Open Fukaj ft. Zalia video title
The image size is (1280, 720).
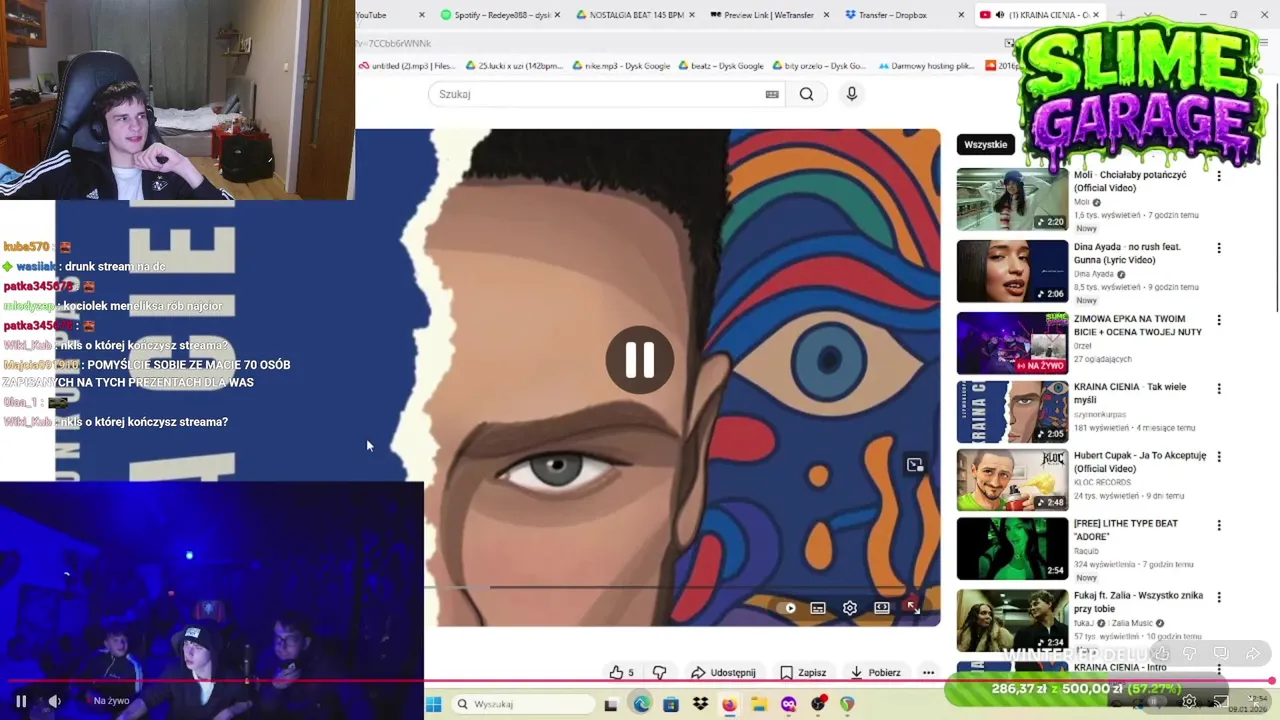pos(1138,602)
